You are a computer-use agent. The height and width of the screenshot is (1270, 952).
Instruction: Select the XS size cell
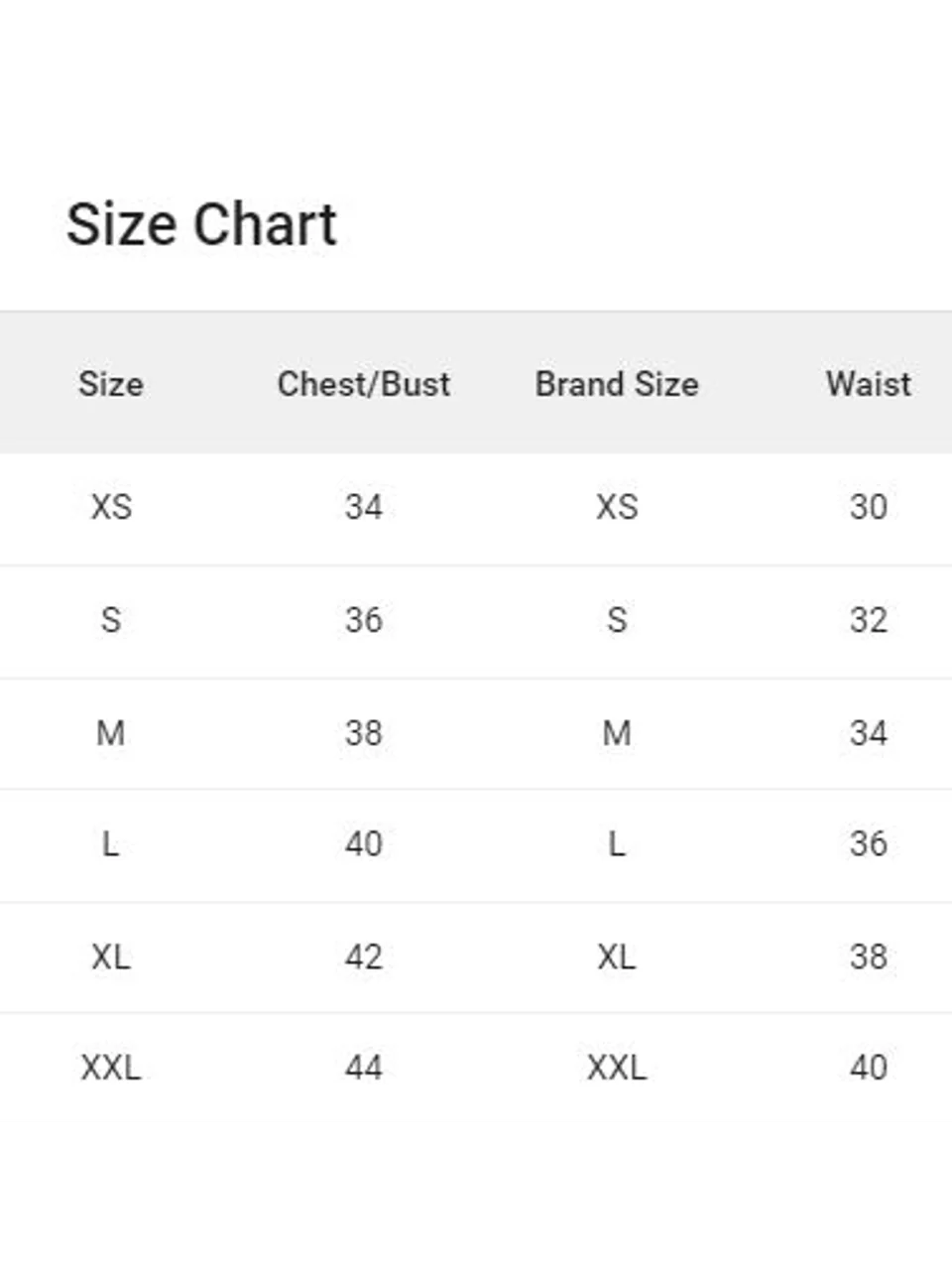111,507
